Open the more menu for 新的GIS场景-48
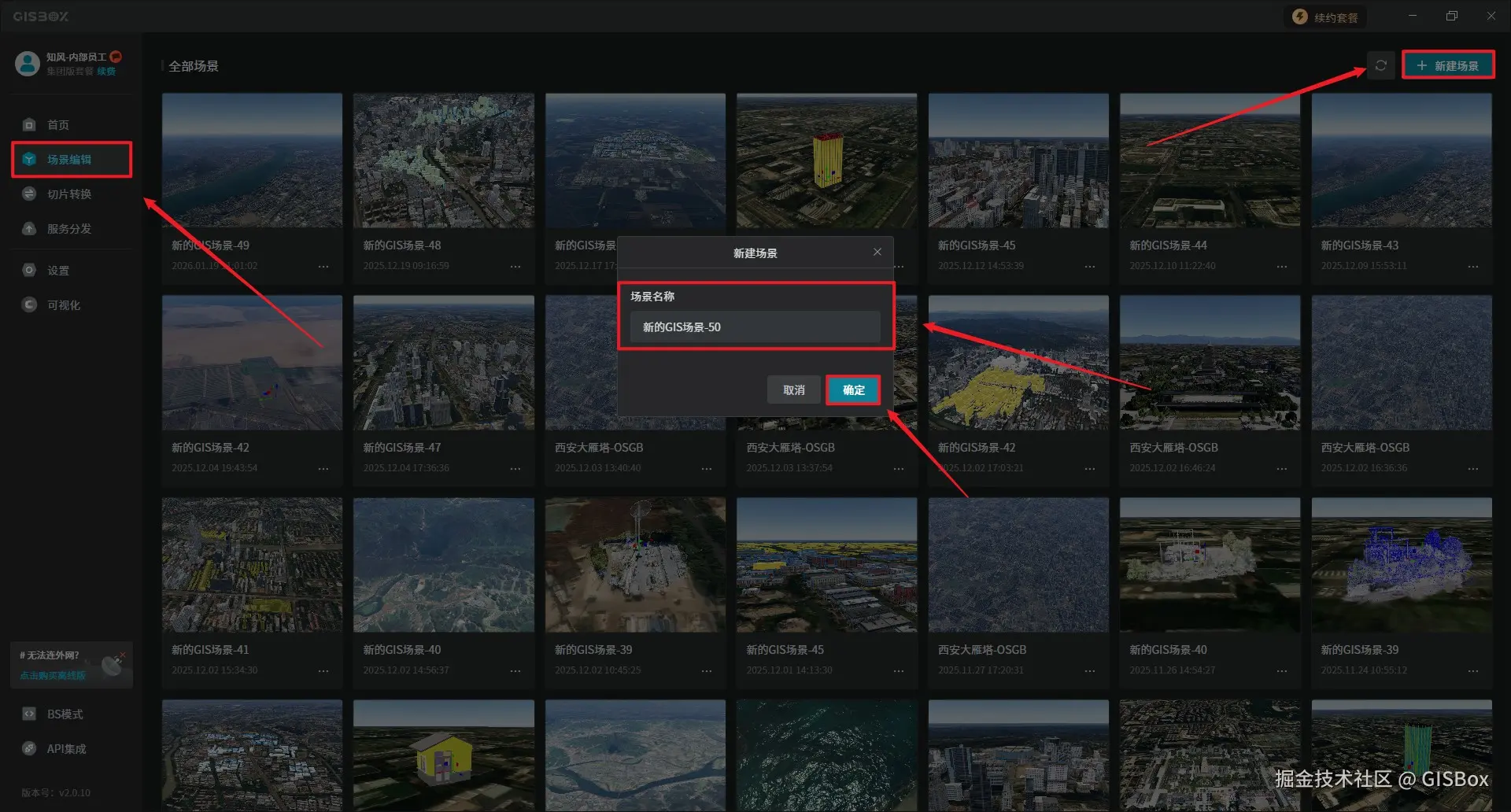The height and width of the screenshot is (812, 1511). 515,267
